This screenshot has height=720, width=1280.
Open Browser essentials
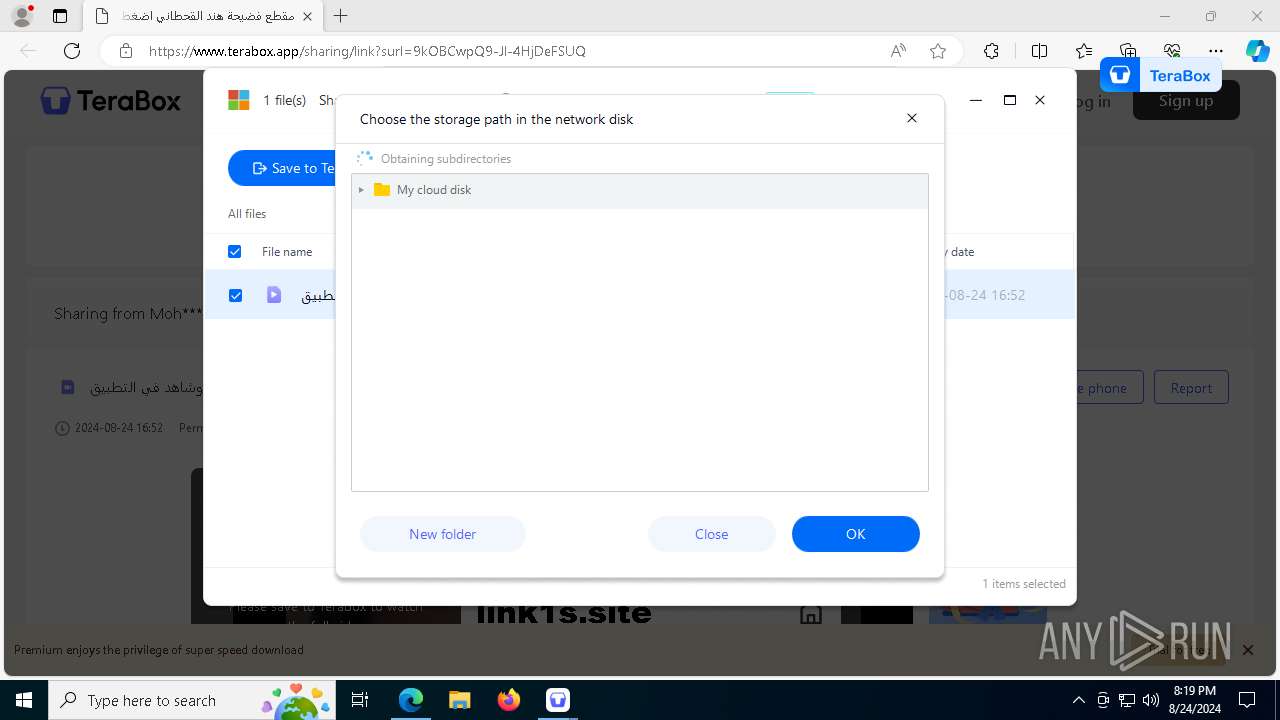(x=1172, y=51)
